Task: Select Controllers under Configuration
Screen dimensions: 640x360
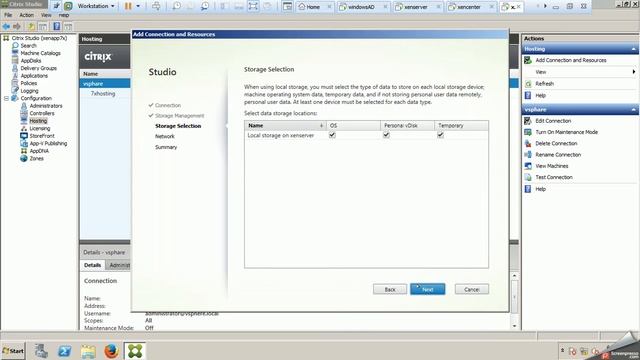Action: click(42, 113)
